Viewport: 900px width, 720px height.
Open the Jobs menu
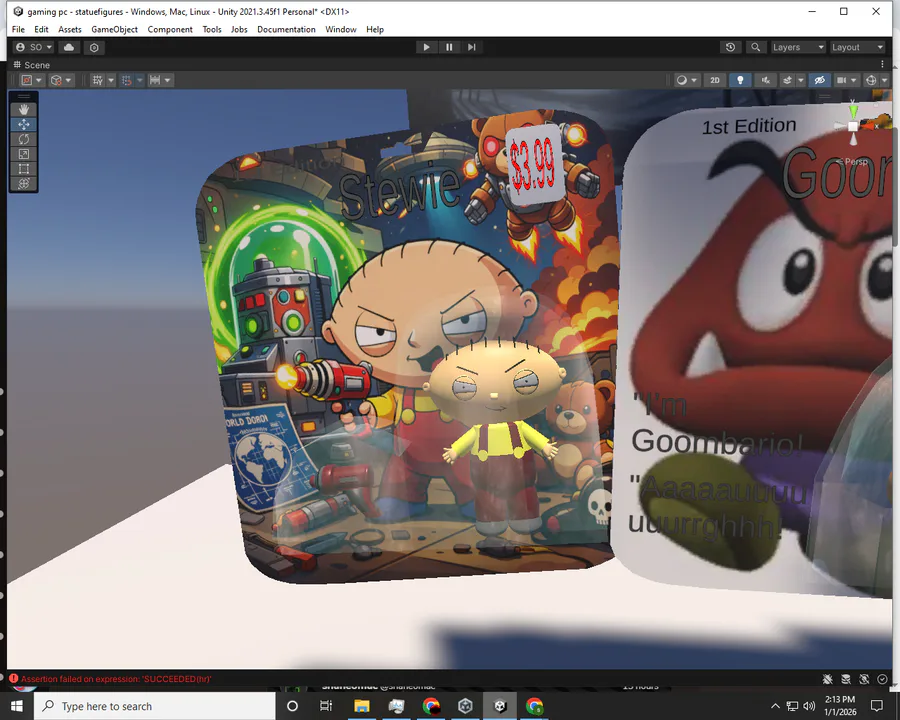pos(239,29)
